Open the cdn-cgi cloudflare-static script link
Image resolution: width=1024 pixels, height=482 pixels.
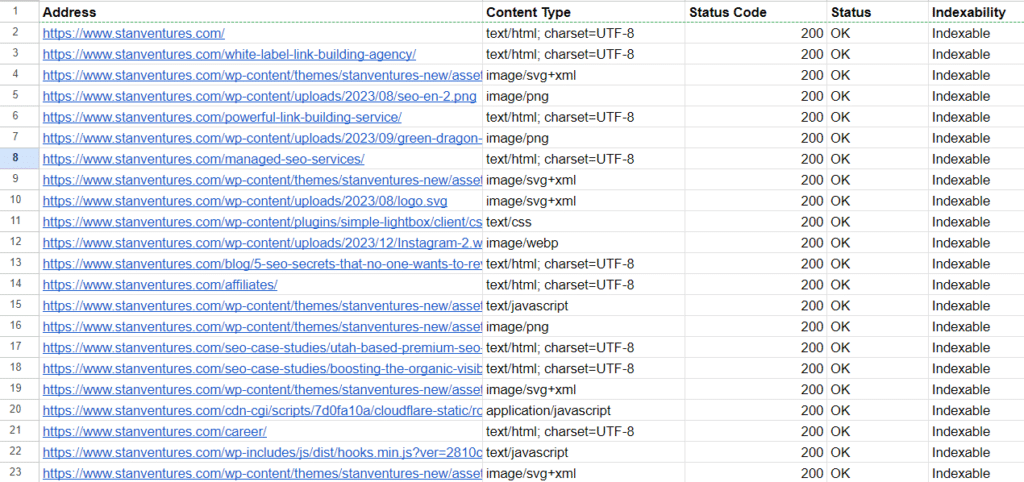click(262, 410)
